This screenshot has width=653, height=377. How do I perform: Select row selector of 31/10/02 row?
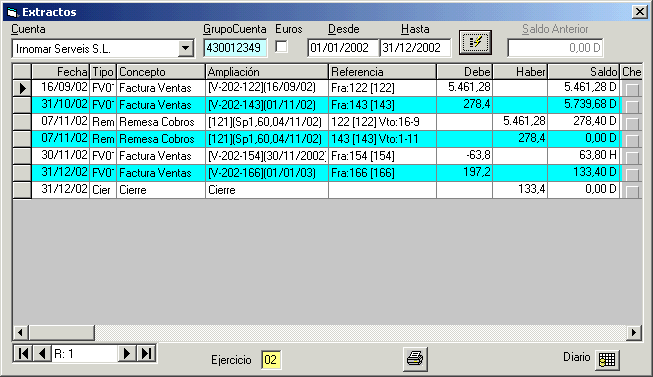[x=22, y=105]
